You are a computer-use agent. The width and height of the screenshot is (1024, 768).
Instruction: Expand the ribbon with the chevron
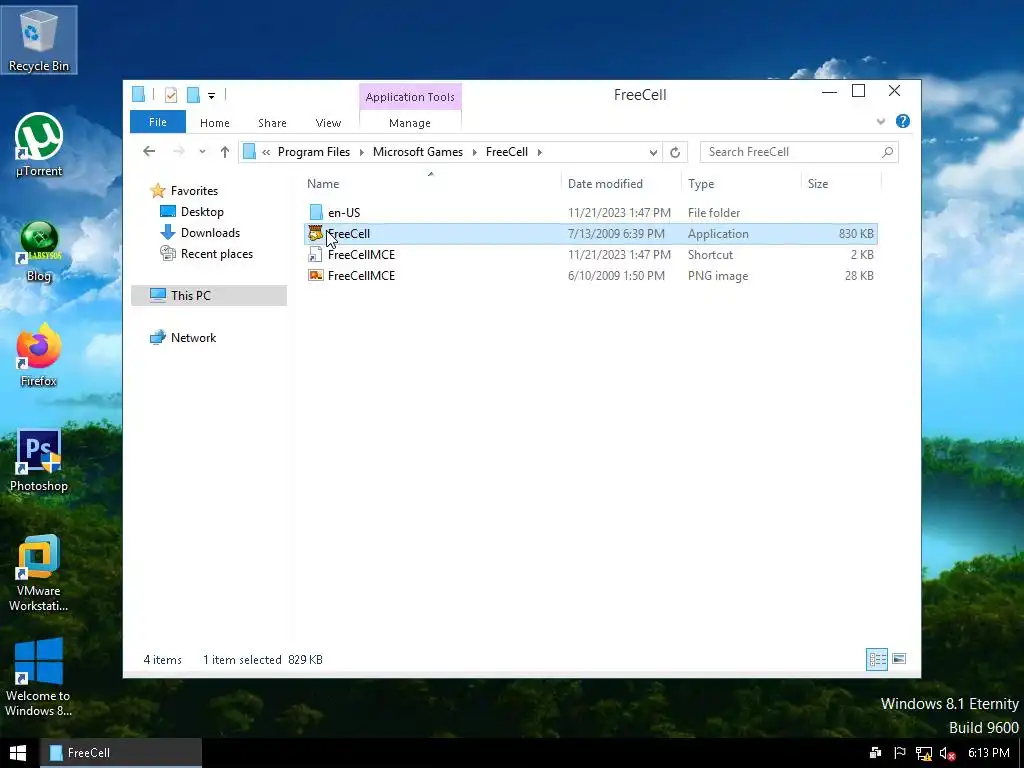[880, 121]
